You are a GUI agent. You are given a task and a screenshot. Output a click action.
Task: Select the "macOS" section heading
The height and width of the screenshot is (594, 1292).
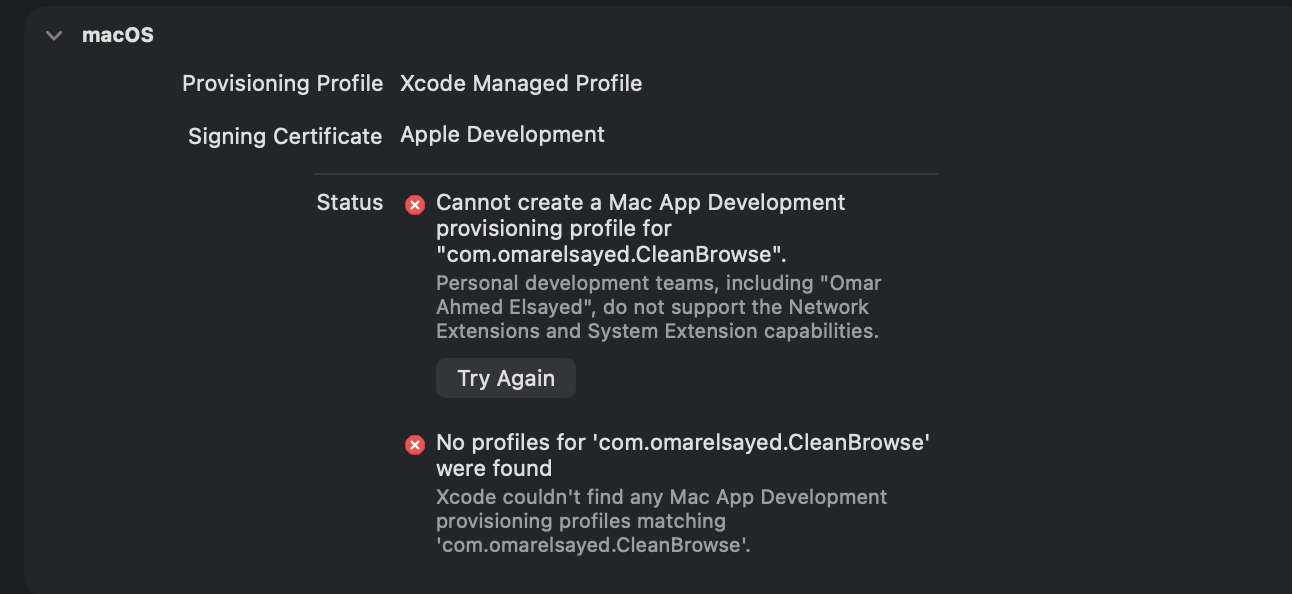(118, 36)
